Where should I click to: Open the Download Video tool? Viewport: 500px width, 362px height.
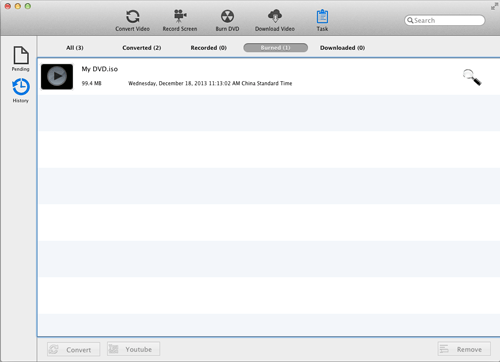pyautogui.click(x=275, y=21)
